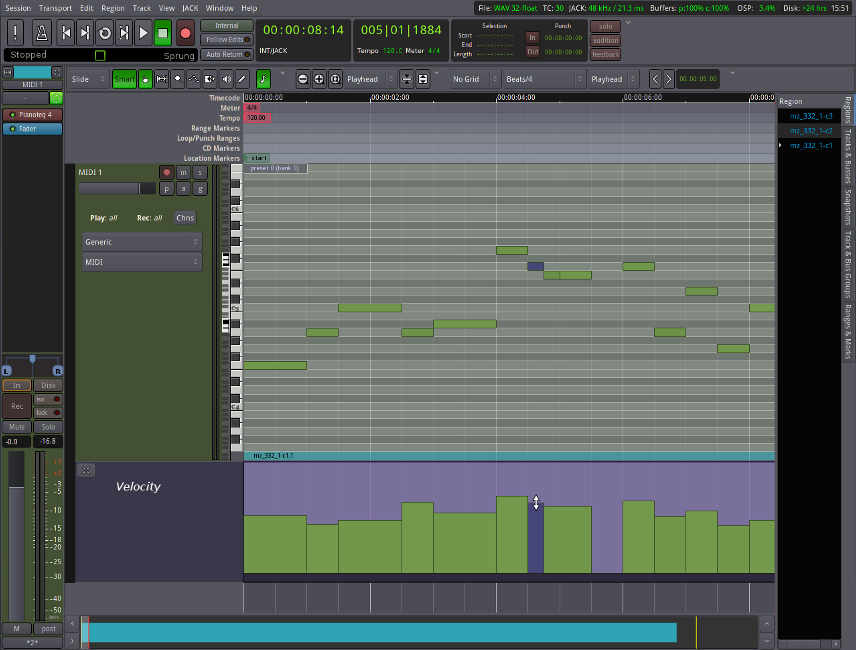Screen dimensions: 856x650
Task: Open the Transport menu
Action: [x=55, y=7]
